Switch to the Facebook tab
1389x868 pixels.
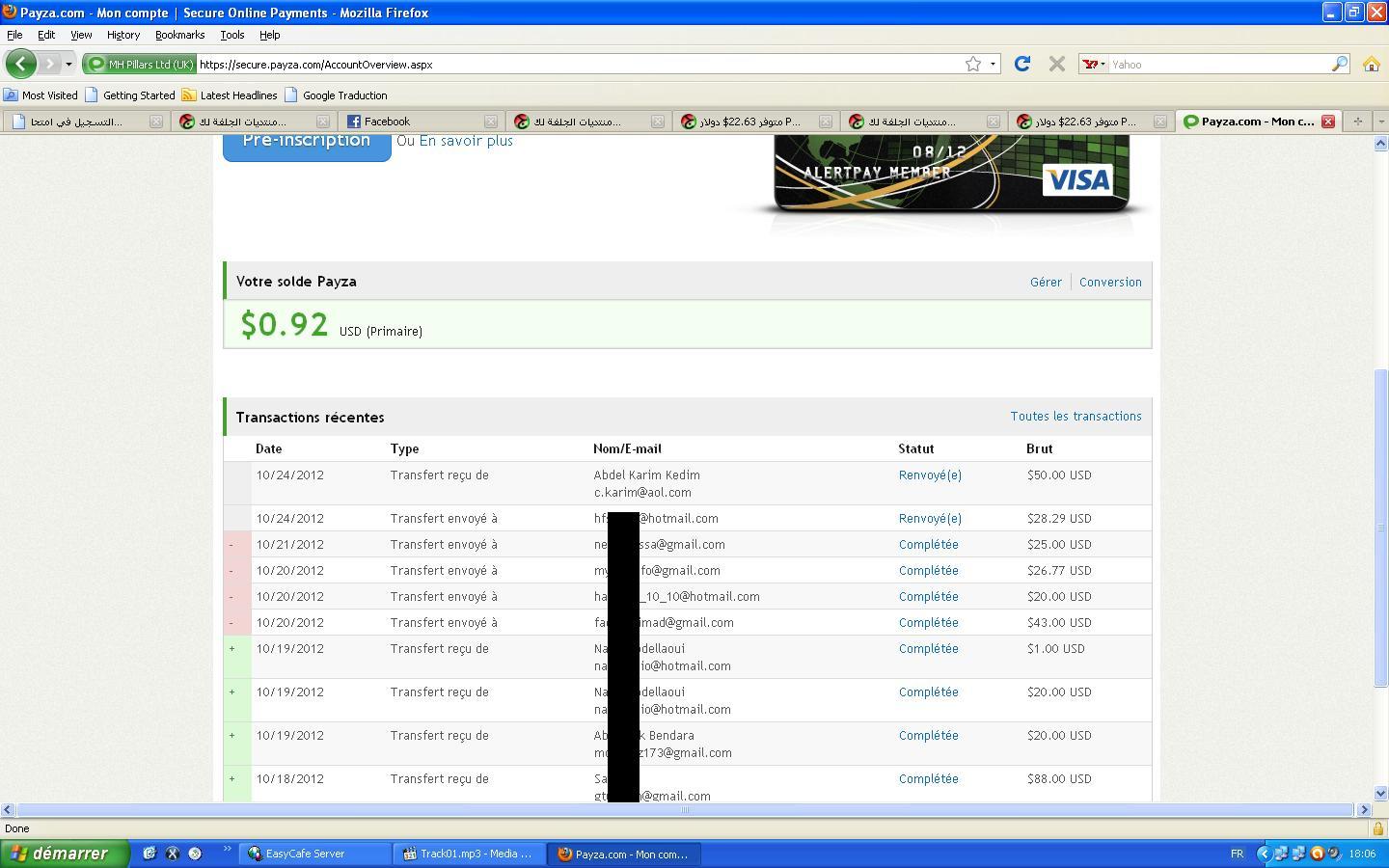420,122
